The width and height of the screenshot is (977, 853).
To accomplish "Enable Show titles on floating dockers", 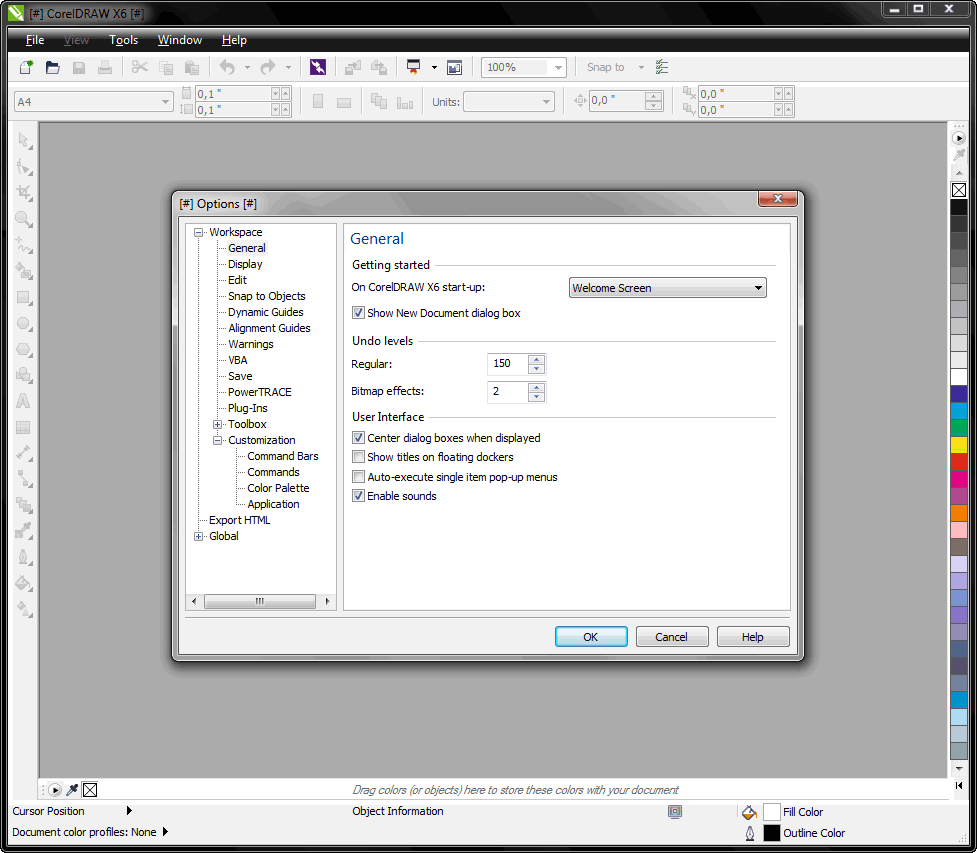I will (359, 457).
